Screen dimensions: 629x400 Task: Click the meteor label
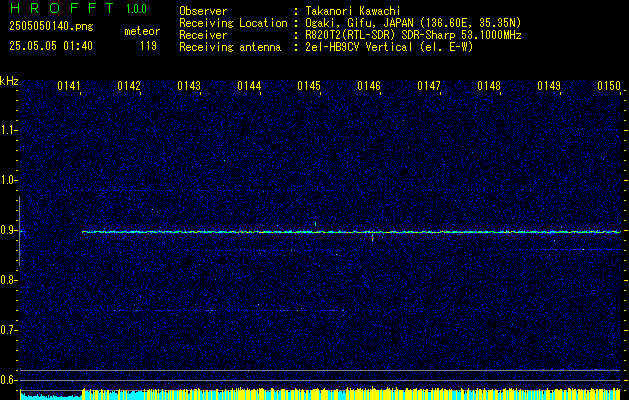coord(142,31)
